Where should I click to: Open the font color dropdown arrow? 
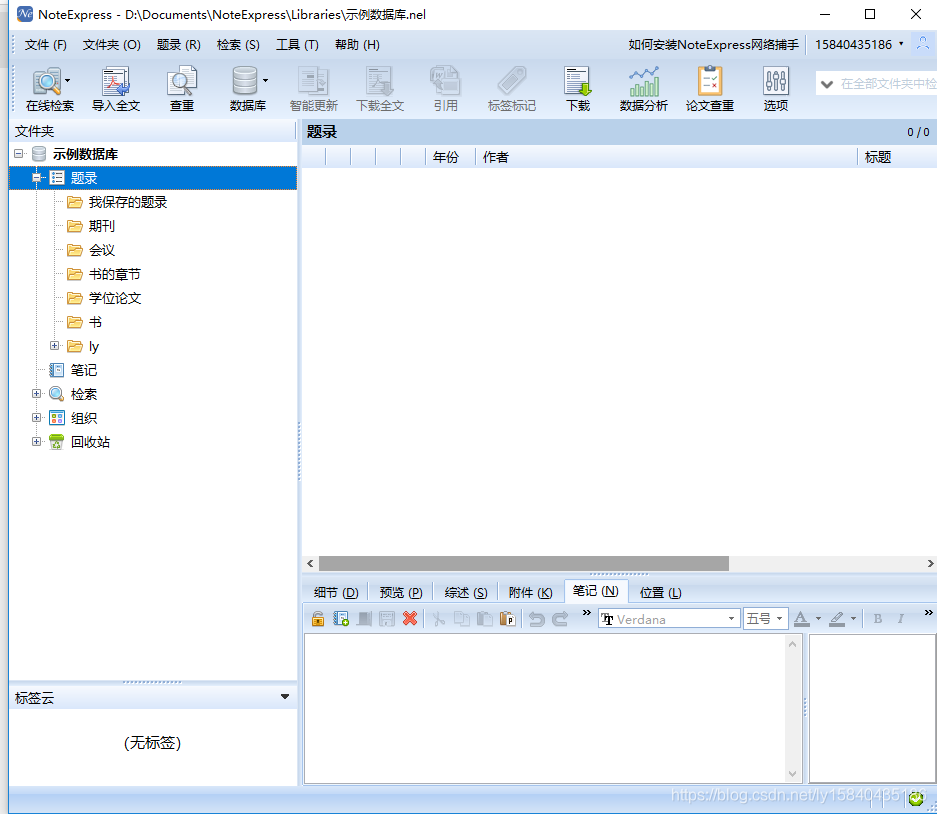click(818, 619)
